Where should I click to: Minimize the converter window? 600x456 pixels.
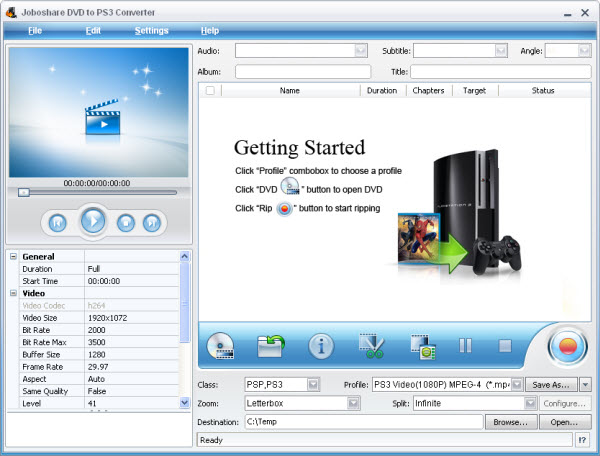click(x=568, y=13)
